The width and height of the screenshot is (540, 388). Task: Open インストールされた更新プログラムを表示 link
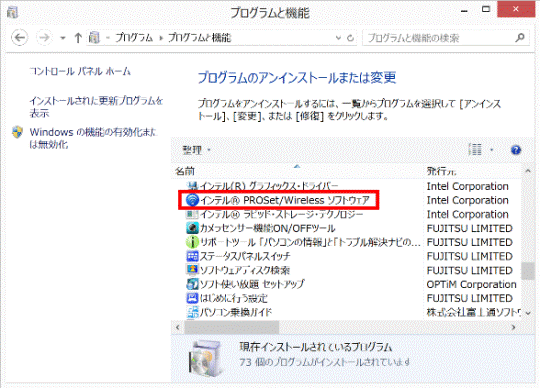(96, 107)
